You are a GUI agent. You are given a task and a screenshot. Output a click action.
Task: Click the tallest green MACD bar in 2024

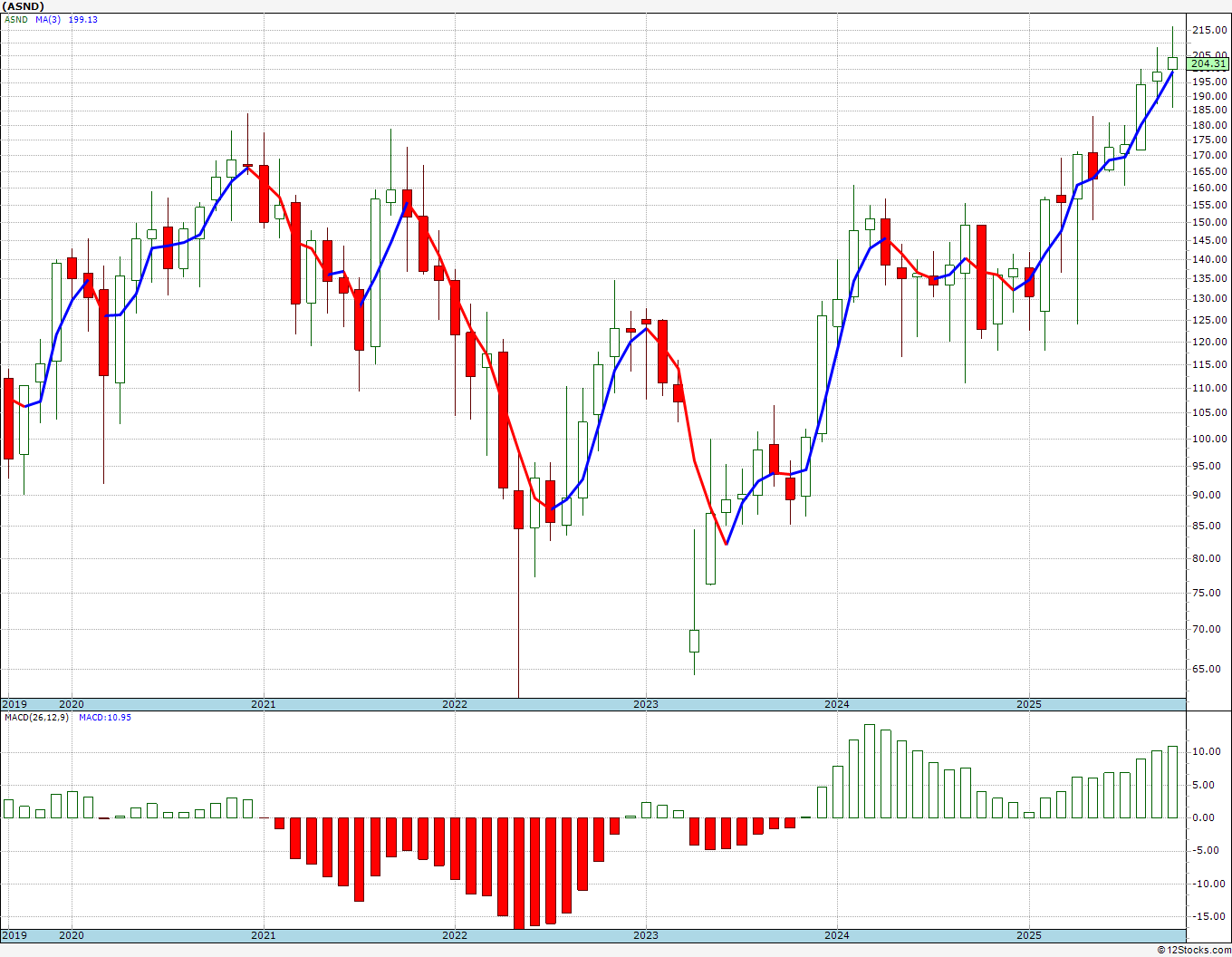coord(870,771)
